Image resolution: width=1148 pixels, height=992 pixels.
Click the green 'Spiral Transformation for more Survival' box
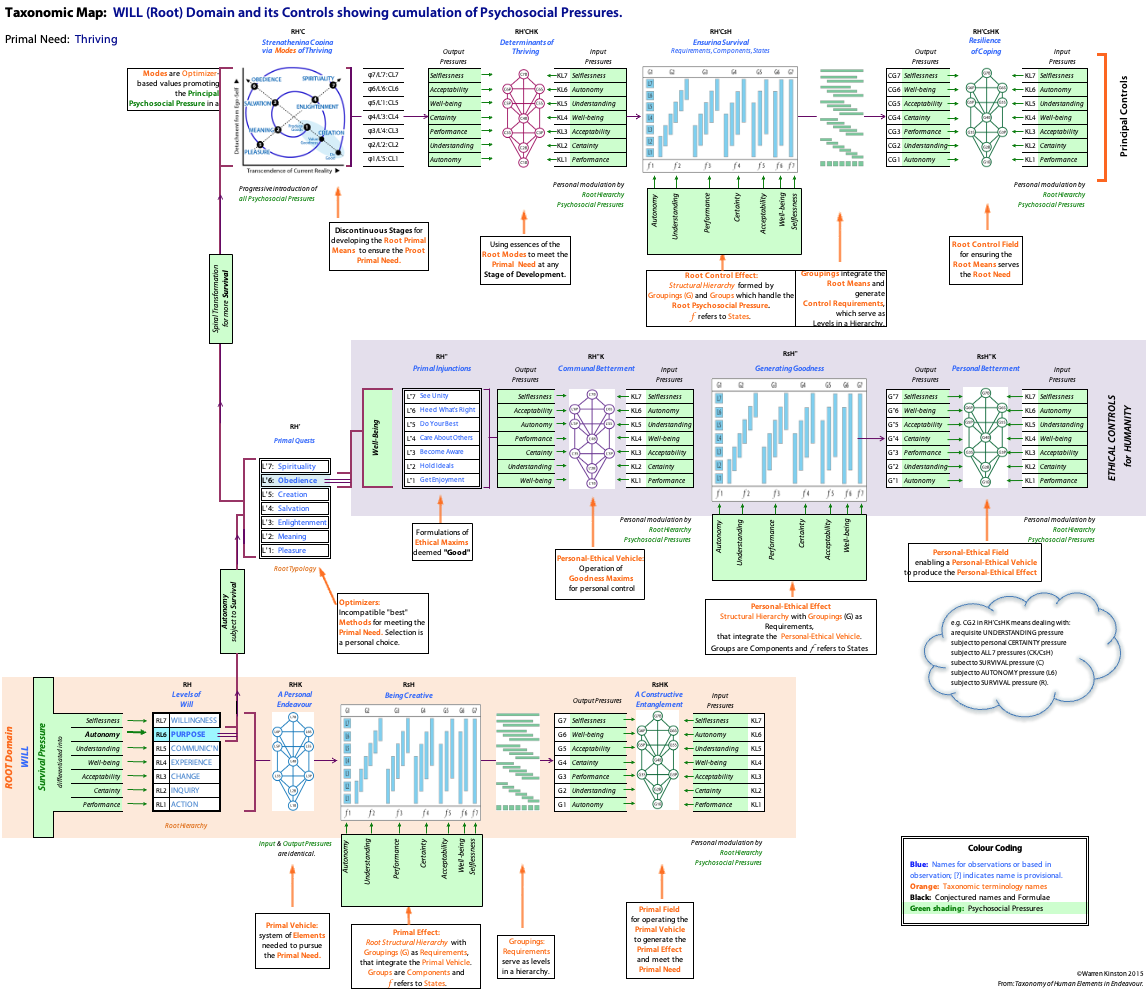pos(221,299)
